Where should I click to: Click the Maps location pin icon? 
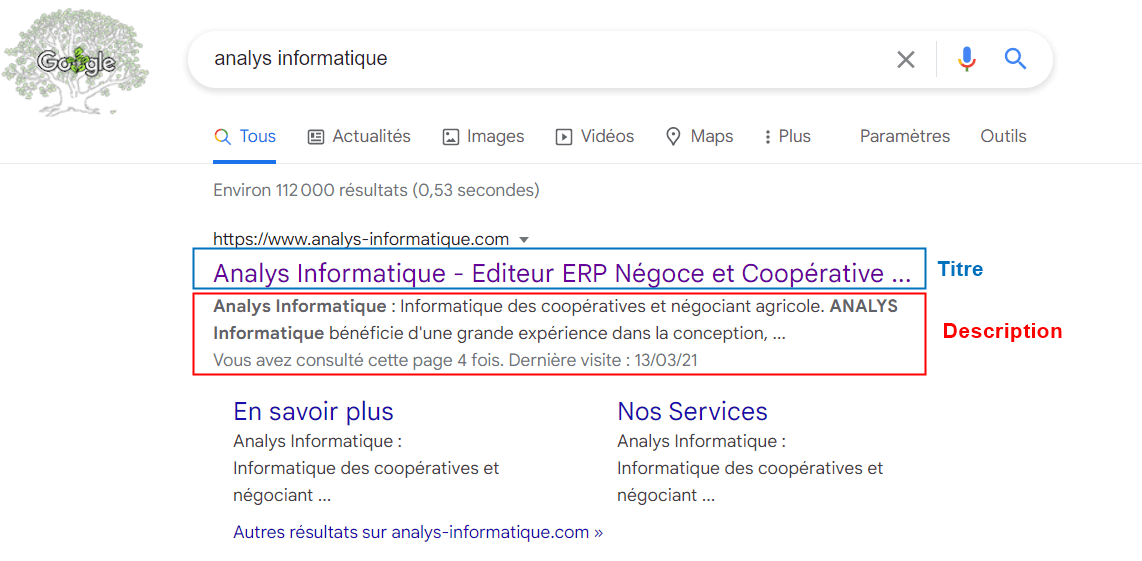(674, 137)
